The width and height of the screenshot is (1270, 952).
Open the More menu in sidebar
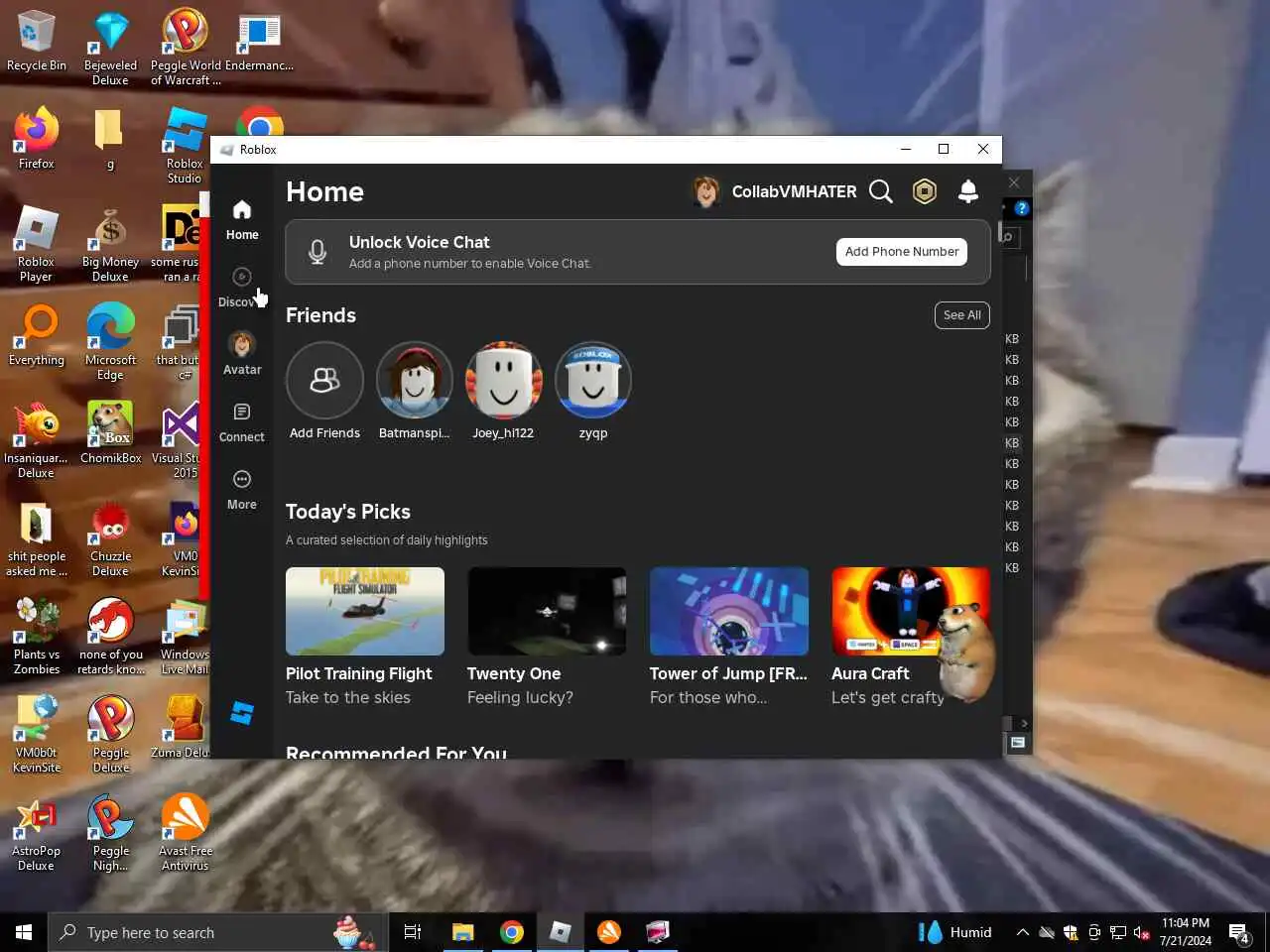(242, 490)
